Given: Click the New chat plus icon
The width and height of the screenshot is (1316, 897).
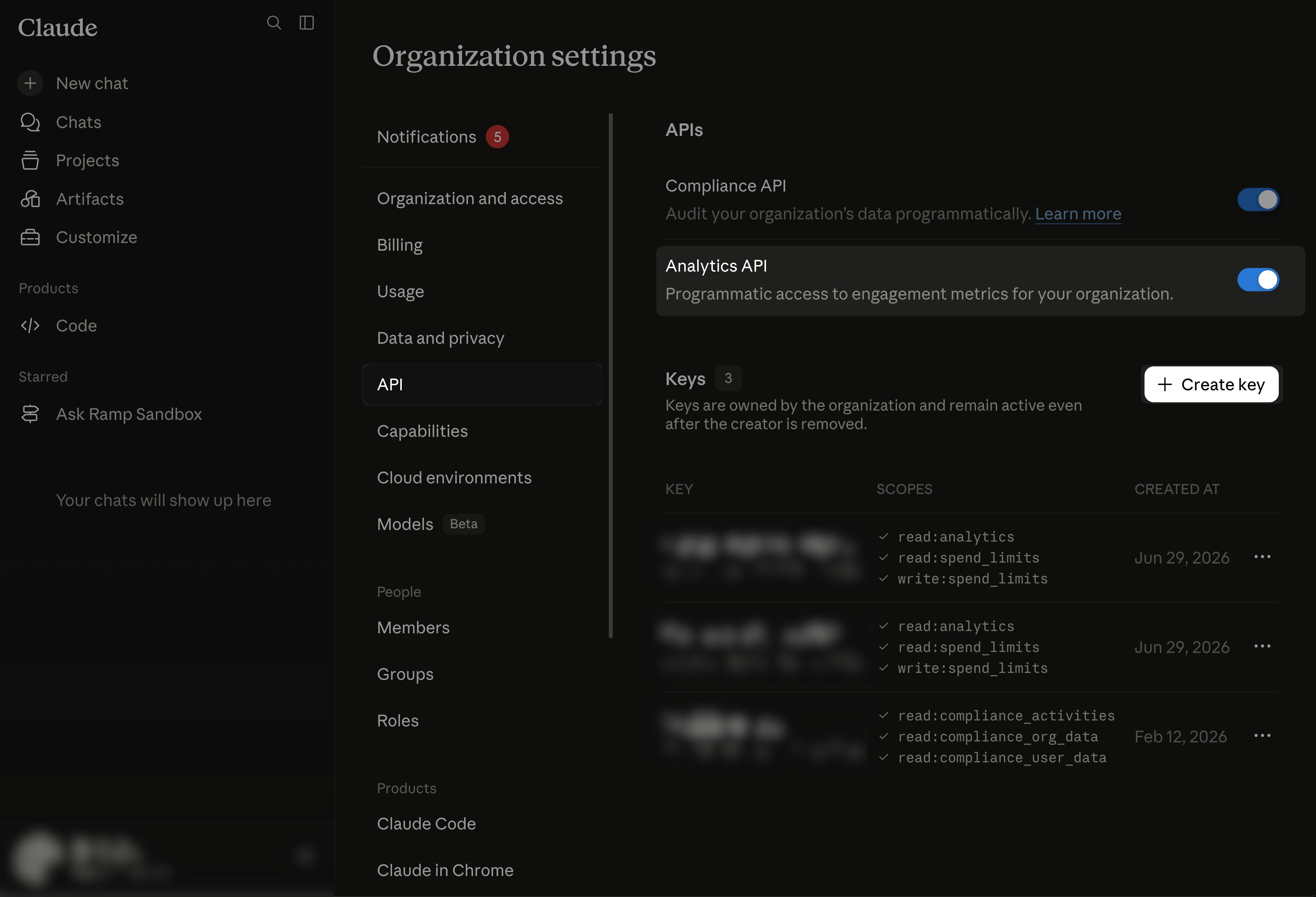Looking at the screenshot, I should 30,83.
